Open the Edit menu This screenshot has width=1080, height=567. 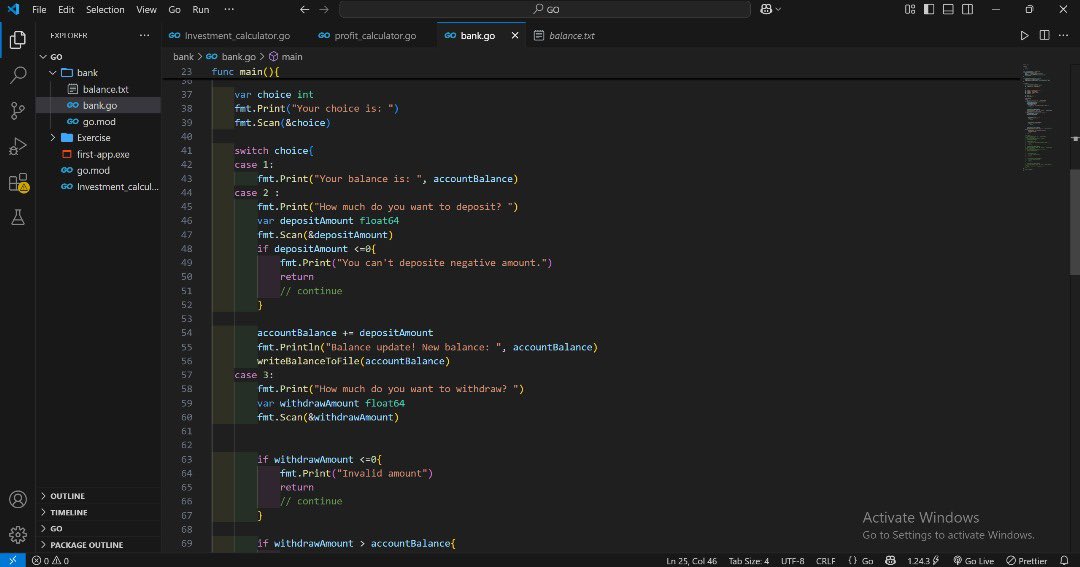(66, 10)
